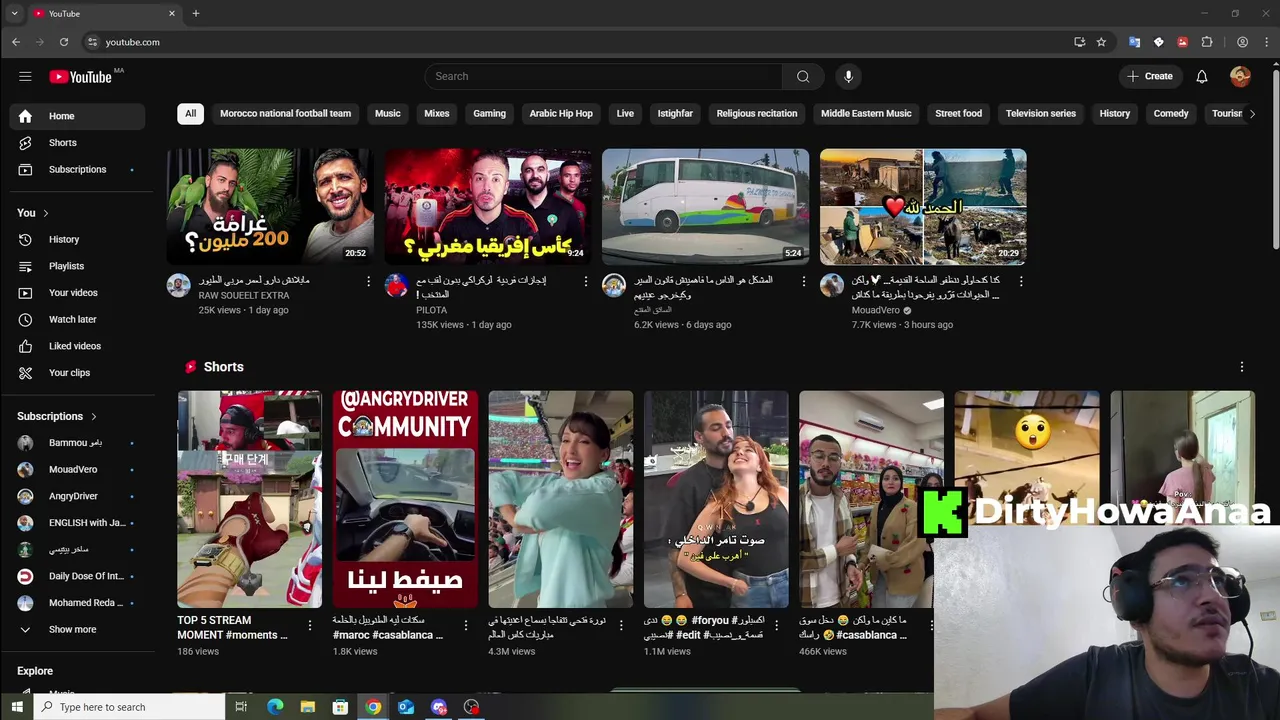Open Liked videos list

click(77, 346)
